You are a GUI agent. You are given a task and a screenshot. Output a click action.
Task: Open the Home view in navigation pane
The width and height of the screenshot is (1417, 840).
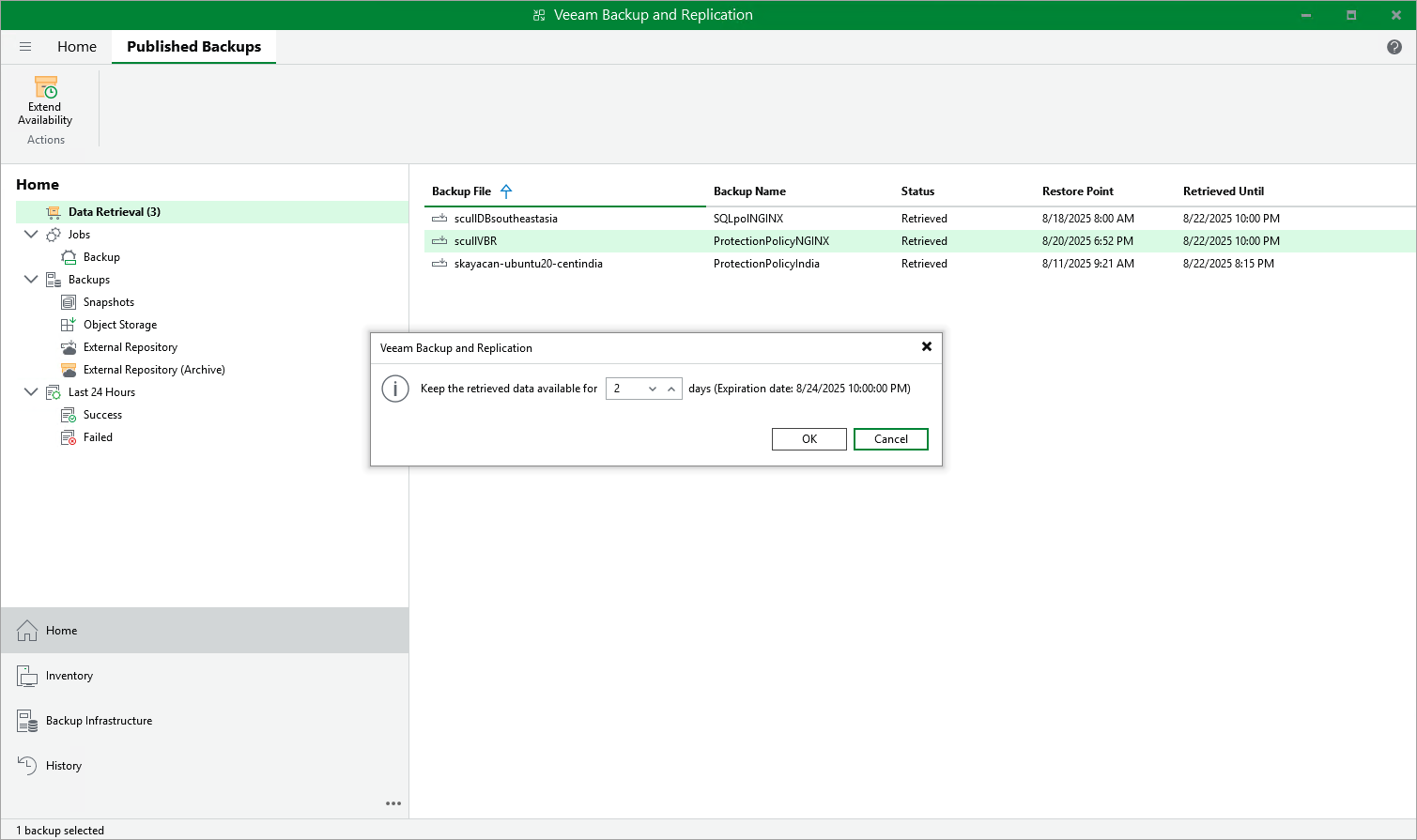coord(205,631)
